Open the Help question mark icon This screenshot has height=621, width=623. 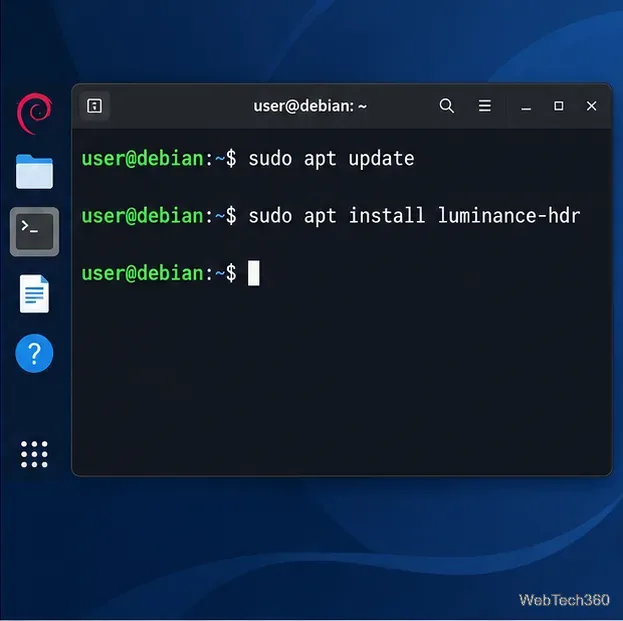click(x=34, y=353)
